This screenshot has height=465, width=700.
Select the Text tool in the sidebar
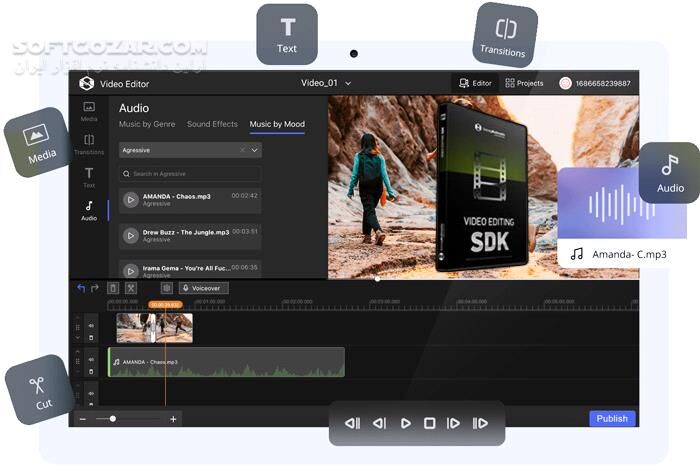tap(89, 177)
